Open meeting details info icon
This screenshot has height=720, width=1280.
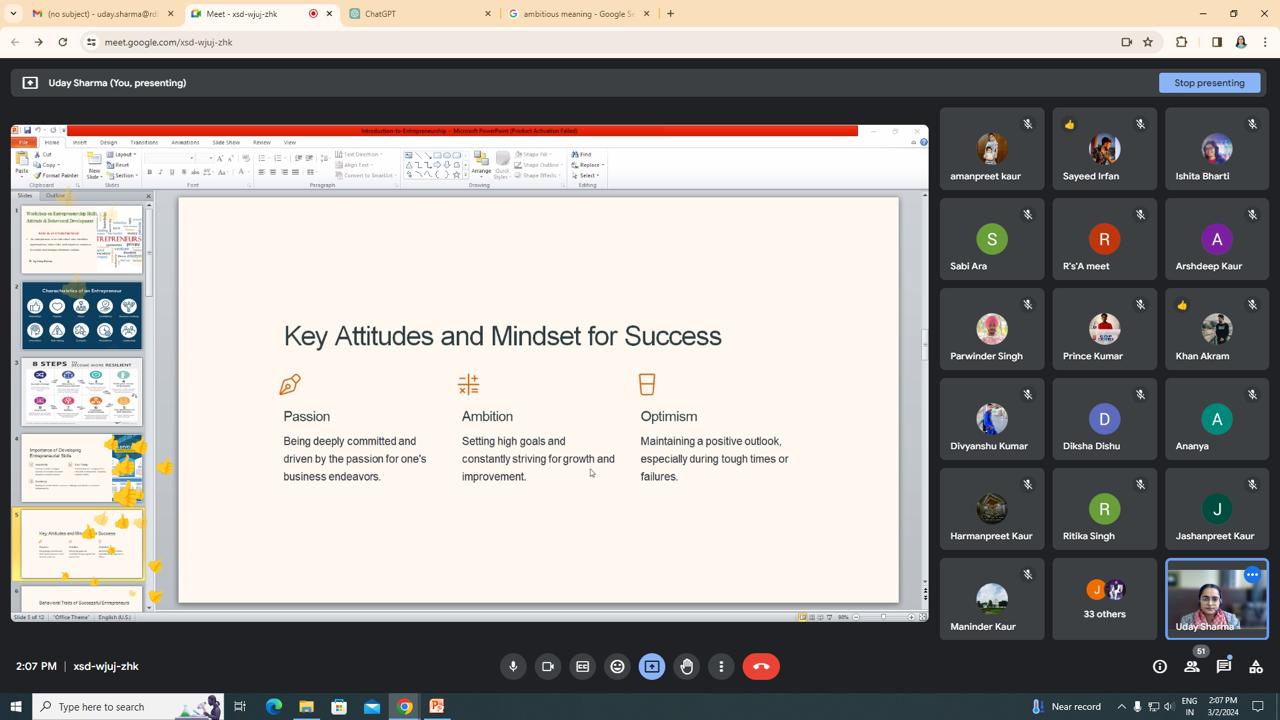(1160, 666)
